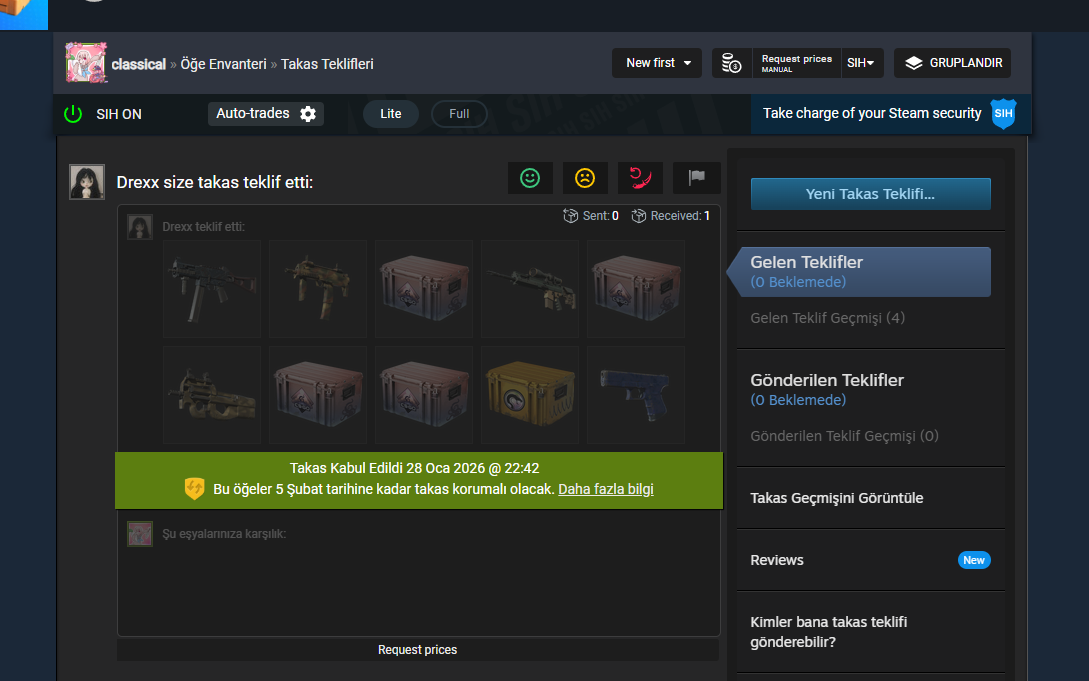Click the red scorpion scammer icon
This screenshot has width=1089, height=681.
point(640,178)
